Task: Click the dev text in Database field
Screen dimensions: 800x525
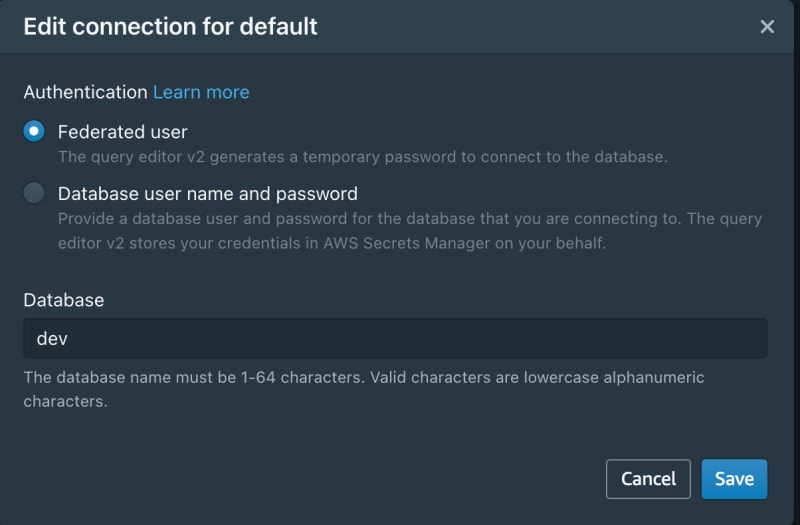Action: coord(52,338)
